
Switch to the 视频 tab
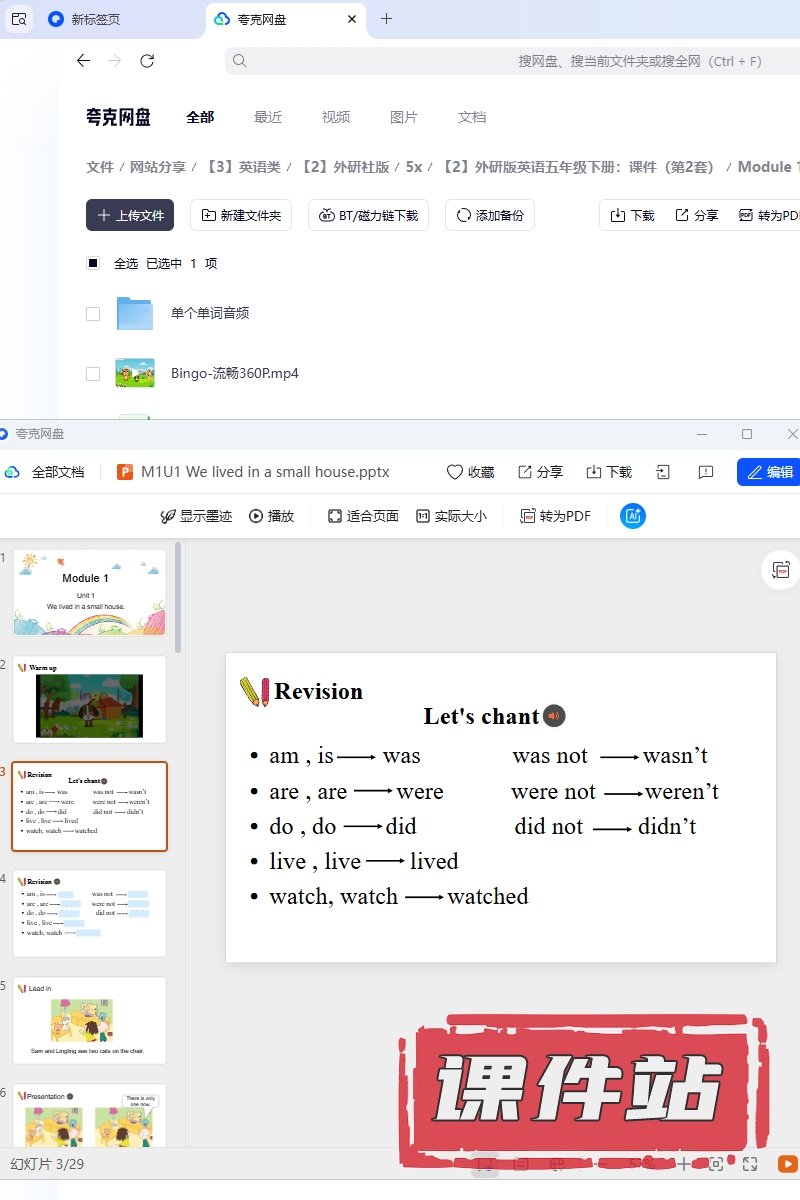point(336,117)
